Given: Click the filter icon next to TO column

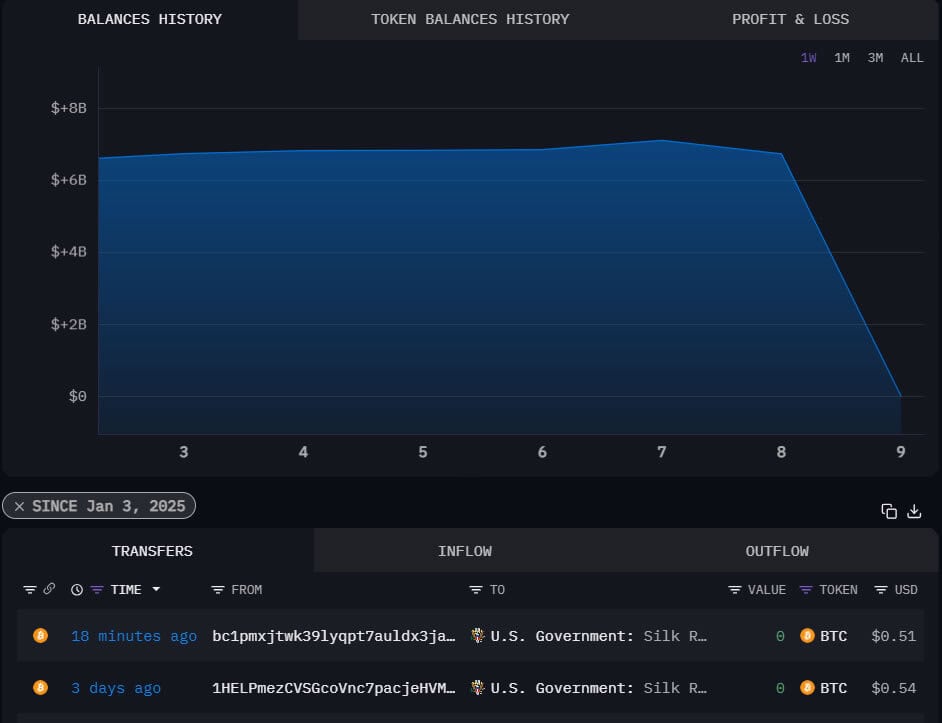Looking at the screenshot, I should click(476, 590).
